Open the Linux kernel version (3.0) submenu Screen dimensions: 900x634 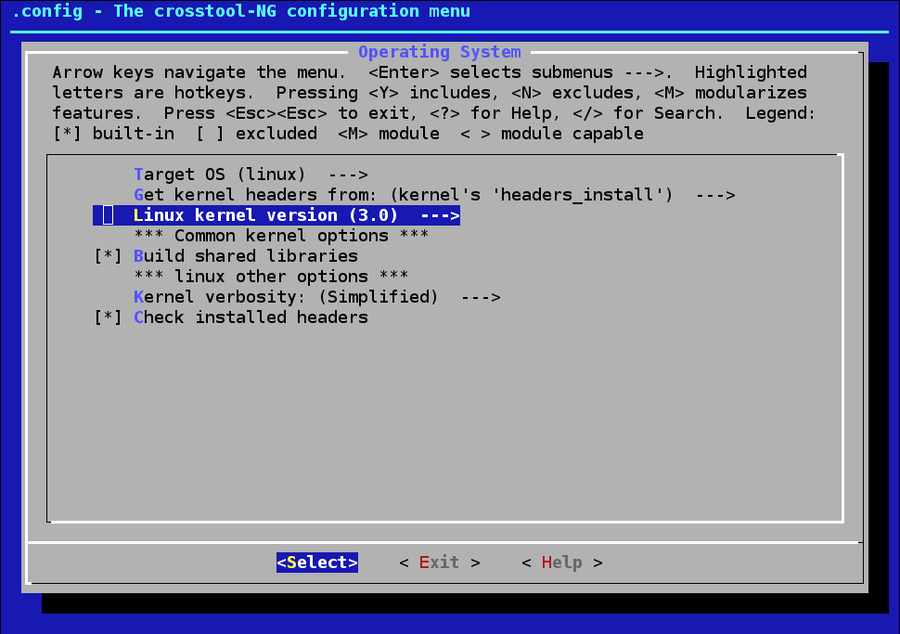(276, 215)
